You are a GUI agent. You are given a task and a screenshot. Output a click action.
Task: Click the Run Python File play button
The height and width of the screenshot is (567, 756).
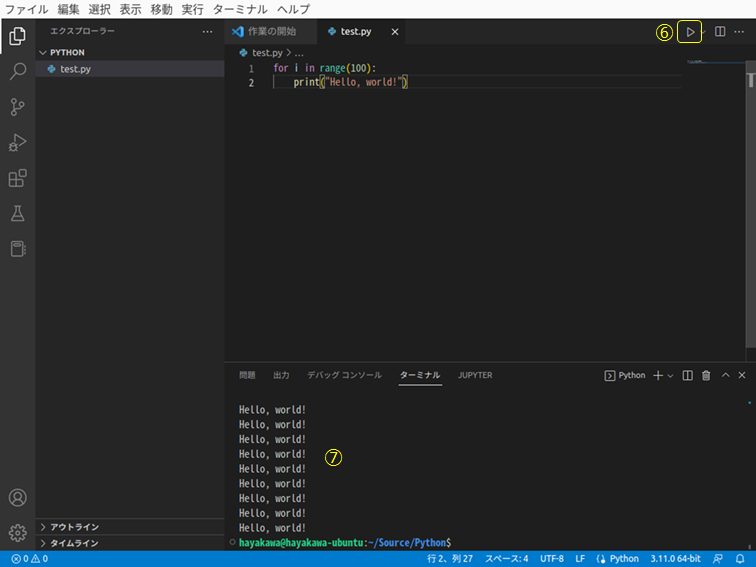(689, 32)
